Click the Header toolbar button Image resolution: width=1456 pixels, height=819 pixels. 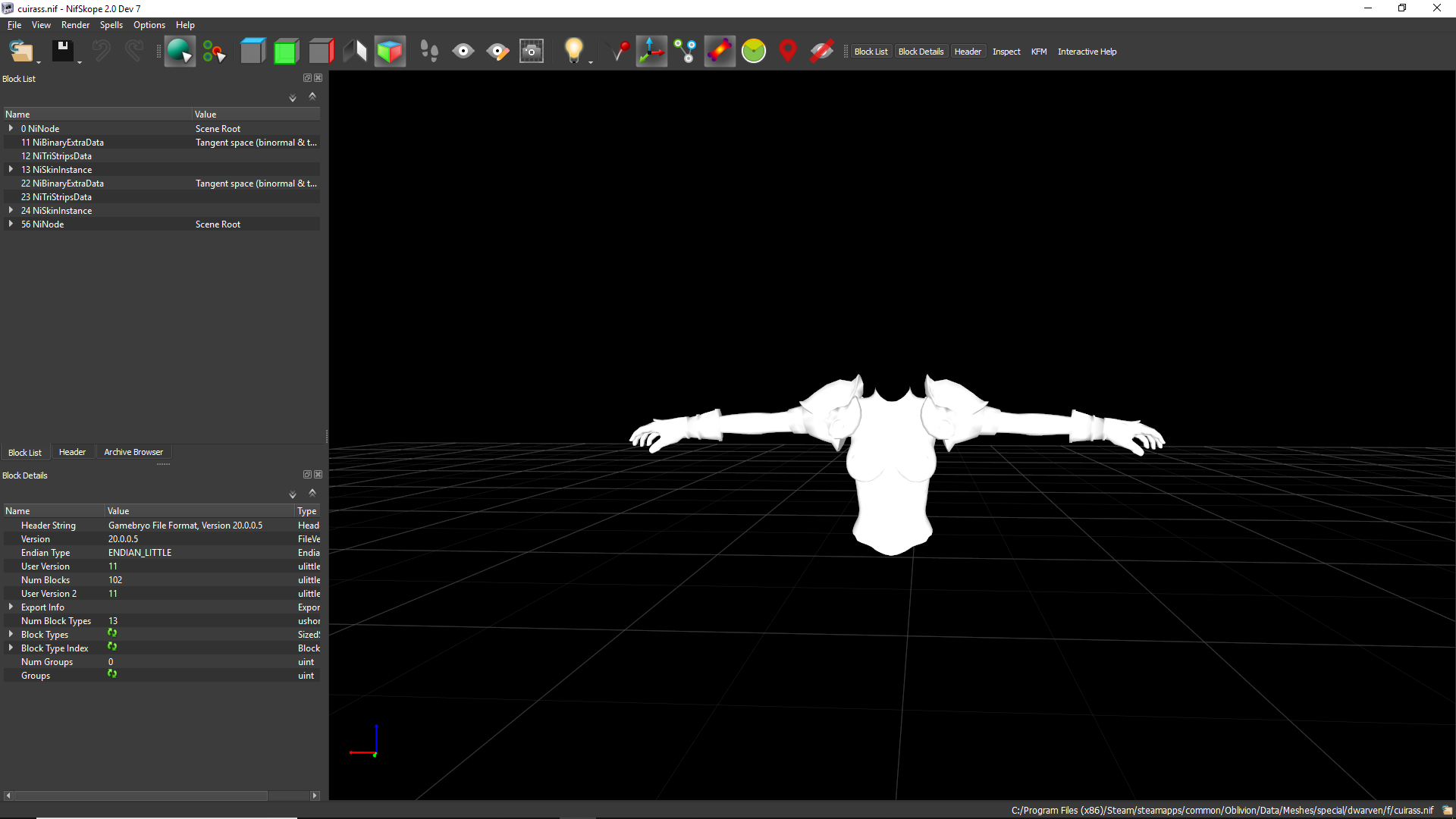click(968, 52)
